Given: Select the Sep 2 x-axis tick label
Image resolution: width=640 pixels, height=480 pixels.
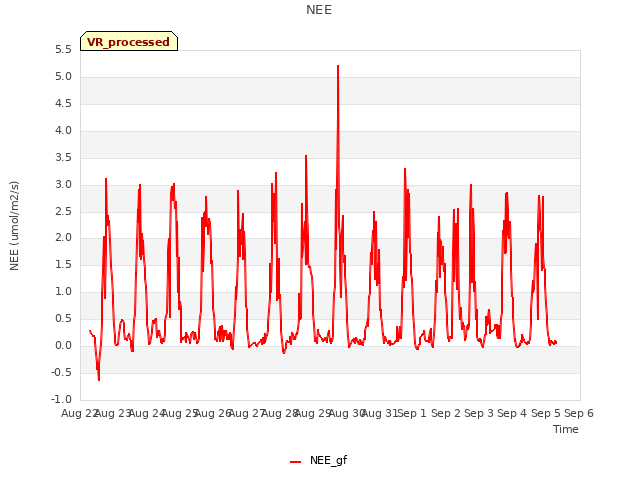Looking at the screenshot, I should 445,413.
